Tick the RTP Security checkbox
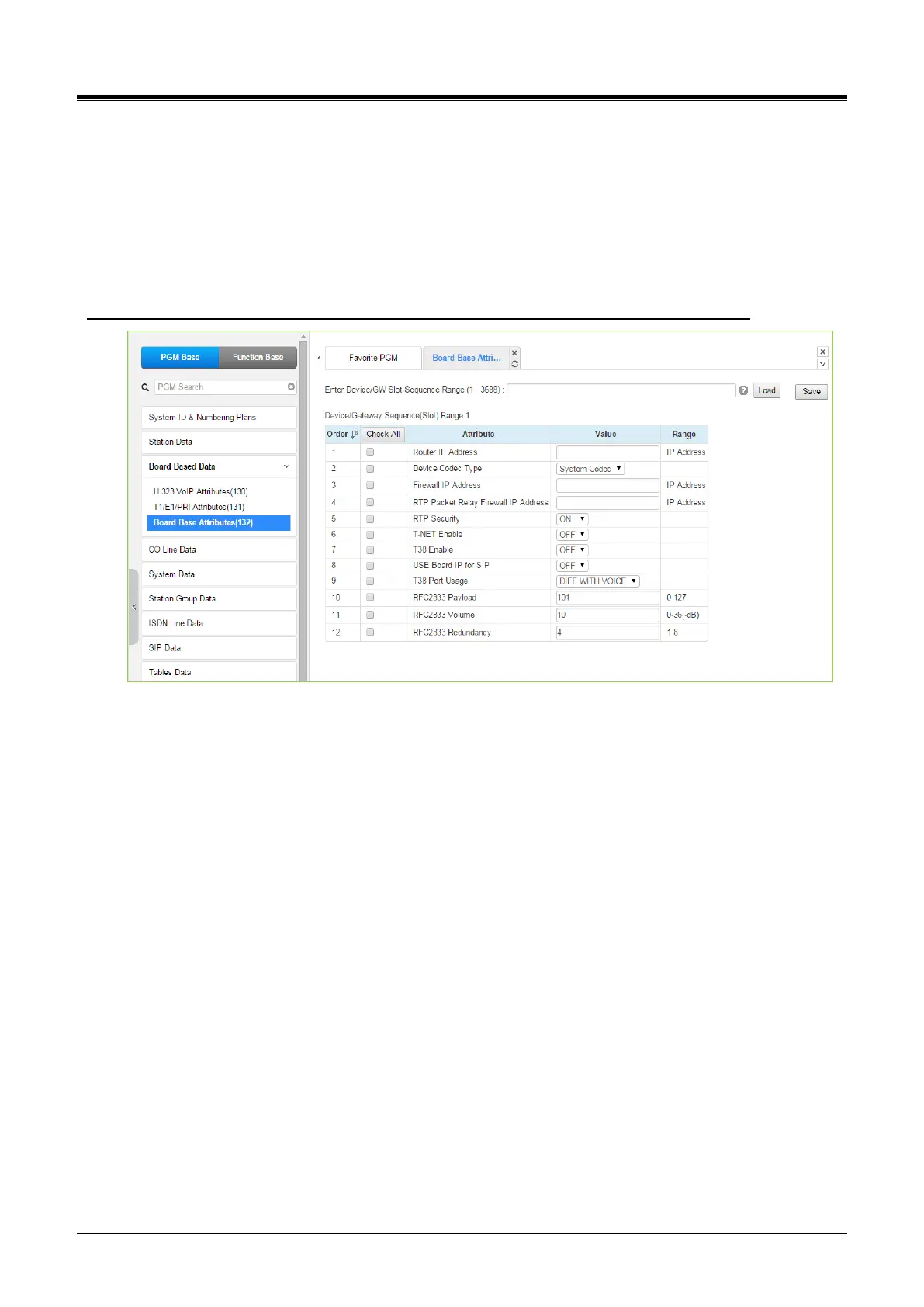Viewport: 924px width, 1307px height. click(x=370, y=519)
